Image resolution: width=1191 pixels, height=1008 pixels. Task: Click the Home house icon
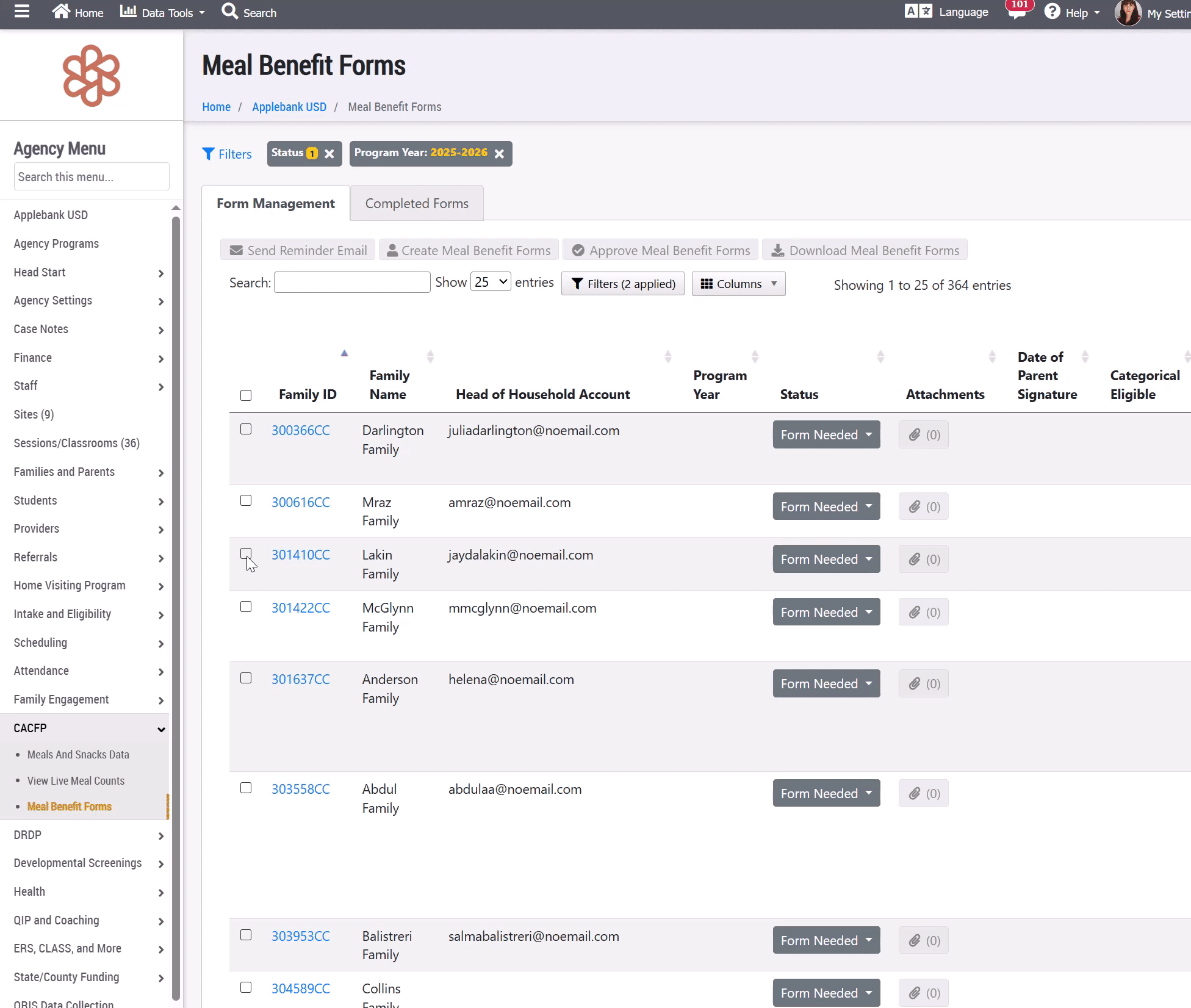(x=61, y=12)
